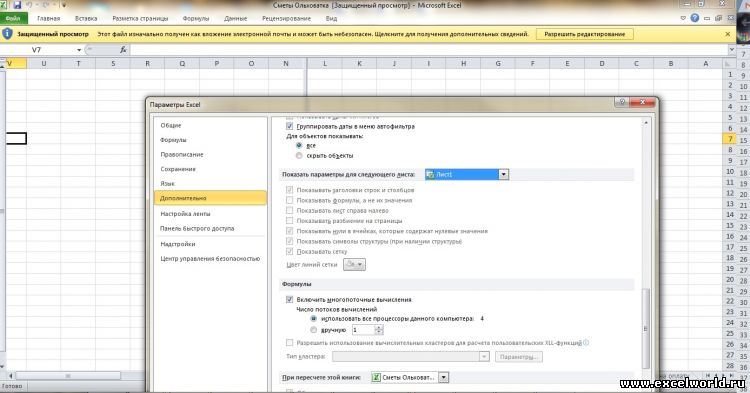
Task: Select radio option все for objects
Action: [x=299, y=145]
